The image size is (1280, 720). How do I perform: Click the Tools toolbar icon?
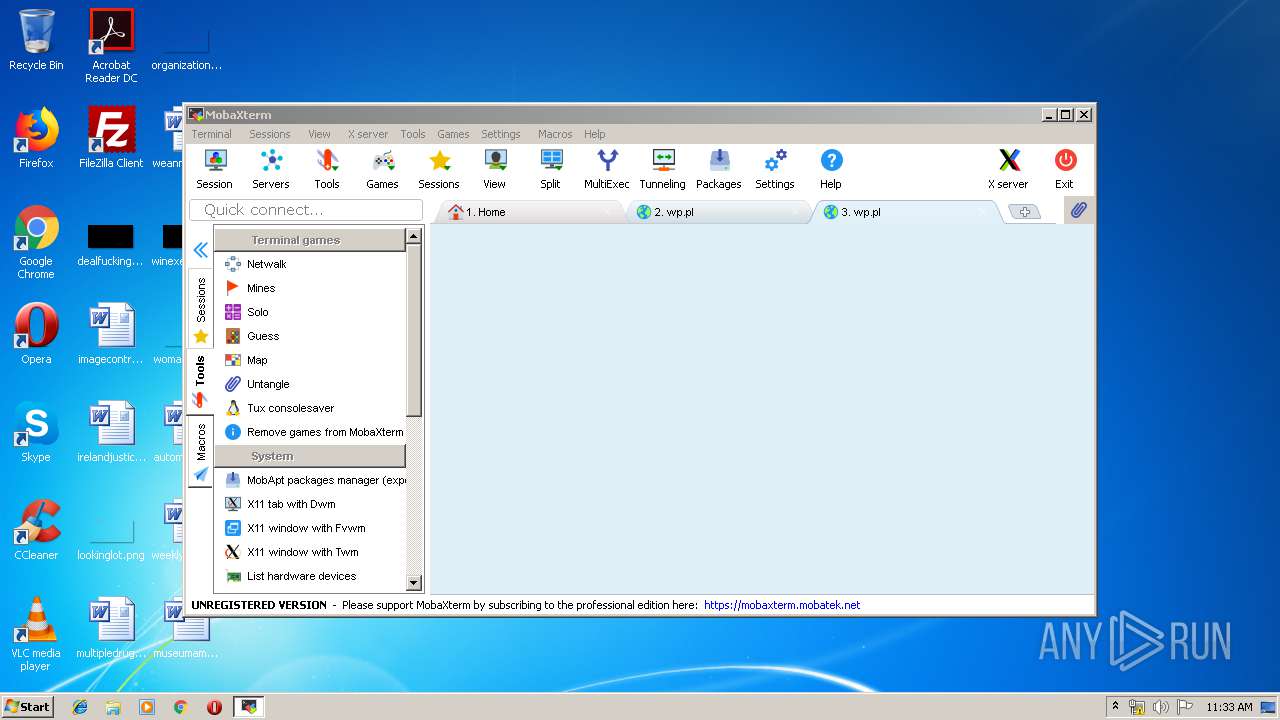pyautogui.click(x=327, y=169)
